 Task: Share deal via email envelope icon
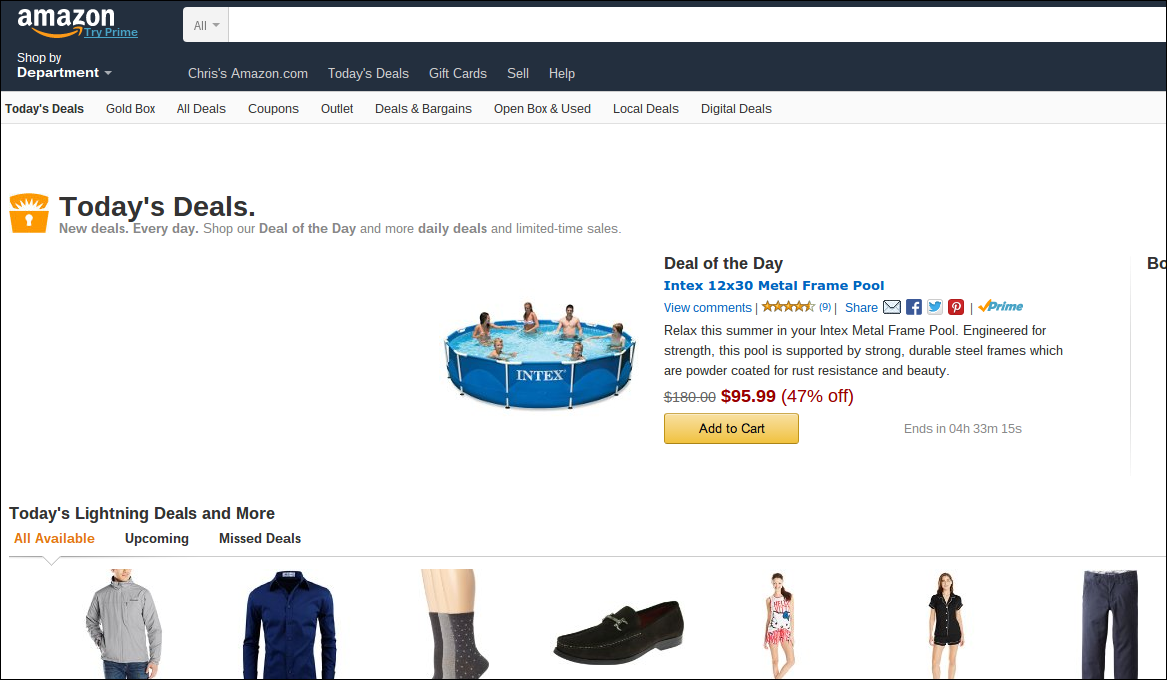tap(891, 307)
